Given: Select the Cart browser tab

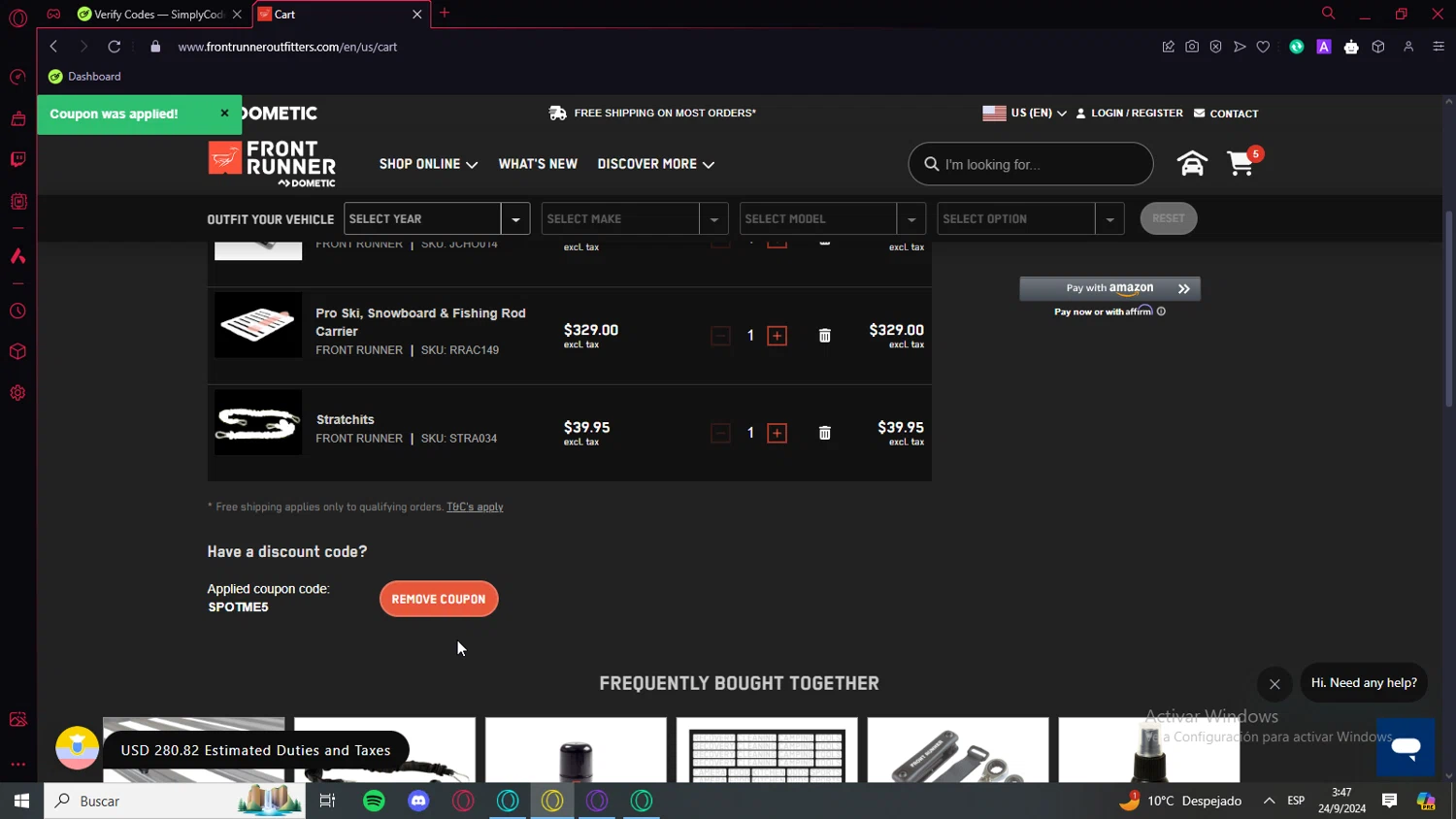Looking at the screenshot, I should point(340,14).
